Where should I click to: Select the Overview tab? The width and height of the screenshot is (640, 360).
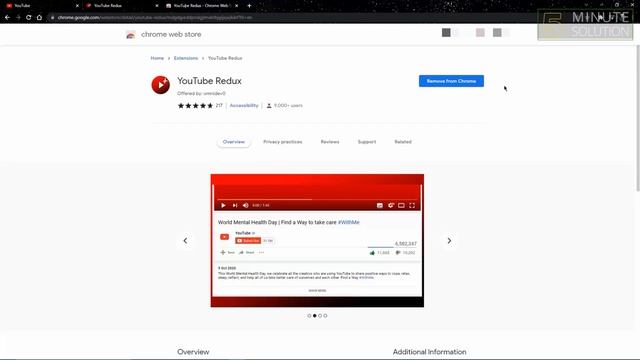point(234,142)
